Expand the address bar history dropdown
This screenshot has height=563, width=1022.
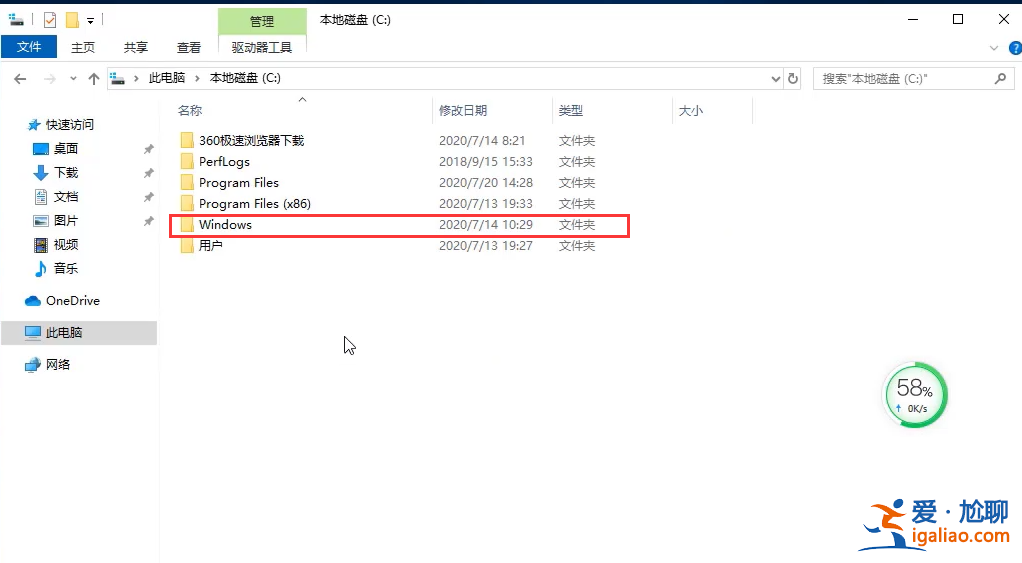pos(775,79)
